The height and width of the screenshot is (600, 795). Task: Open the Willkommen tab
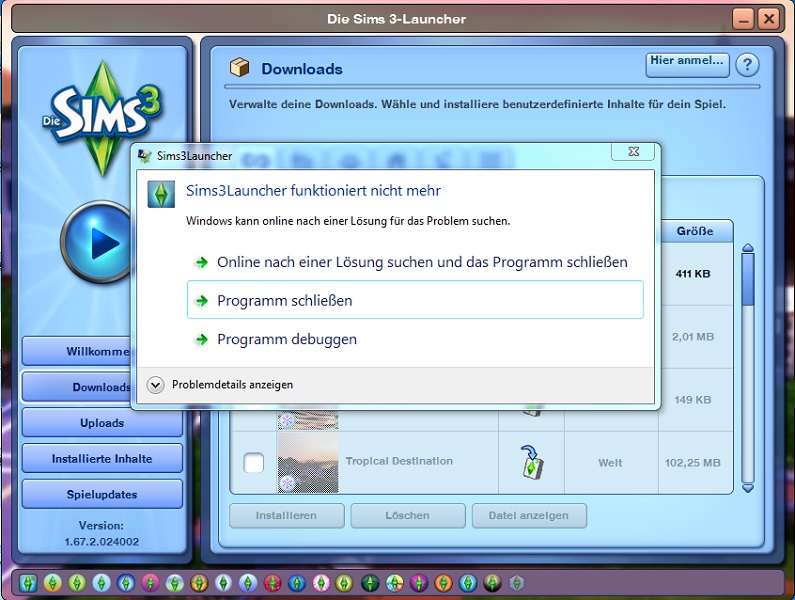click(x=76, y=351)
